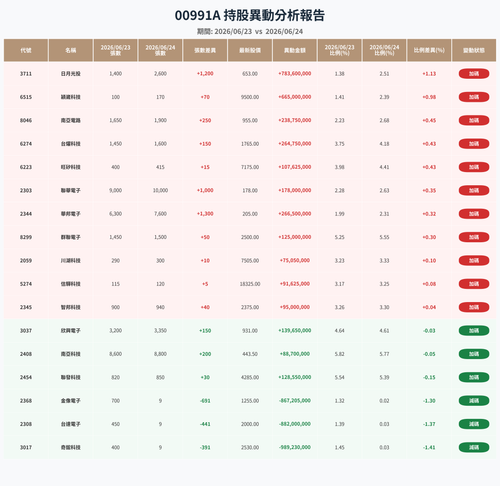Screen dimensions: 500x486
Task: Click the 名稱 column header
Action: pyautogui.click(x=71, y=50)
